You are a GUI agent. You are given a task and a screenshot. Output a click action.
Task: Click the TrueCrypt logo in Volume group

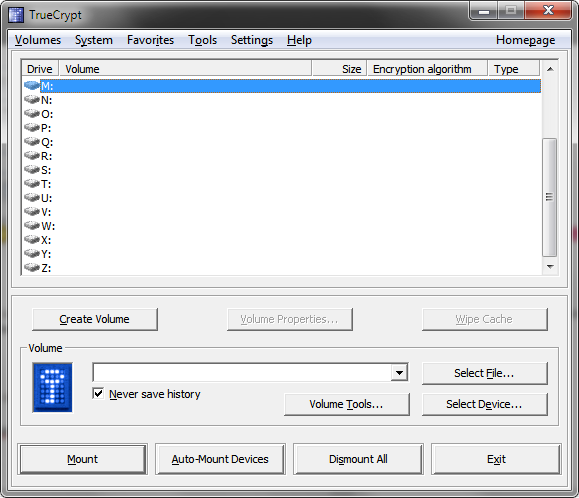pos(52,387)
